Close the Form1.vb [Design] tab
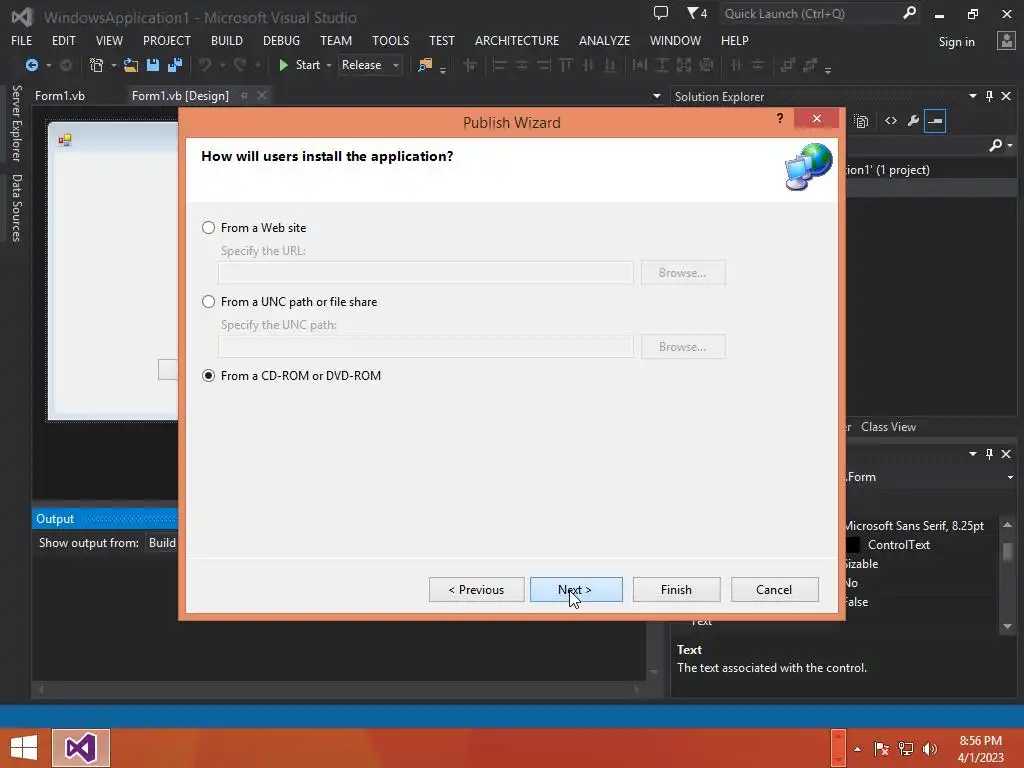1024x768 pixels. pyautogui.click(x=262, y=96)
